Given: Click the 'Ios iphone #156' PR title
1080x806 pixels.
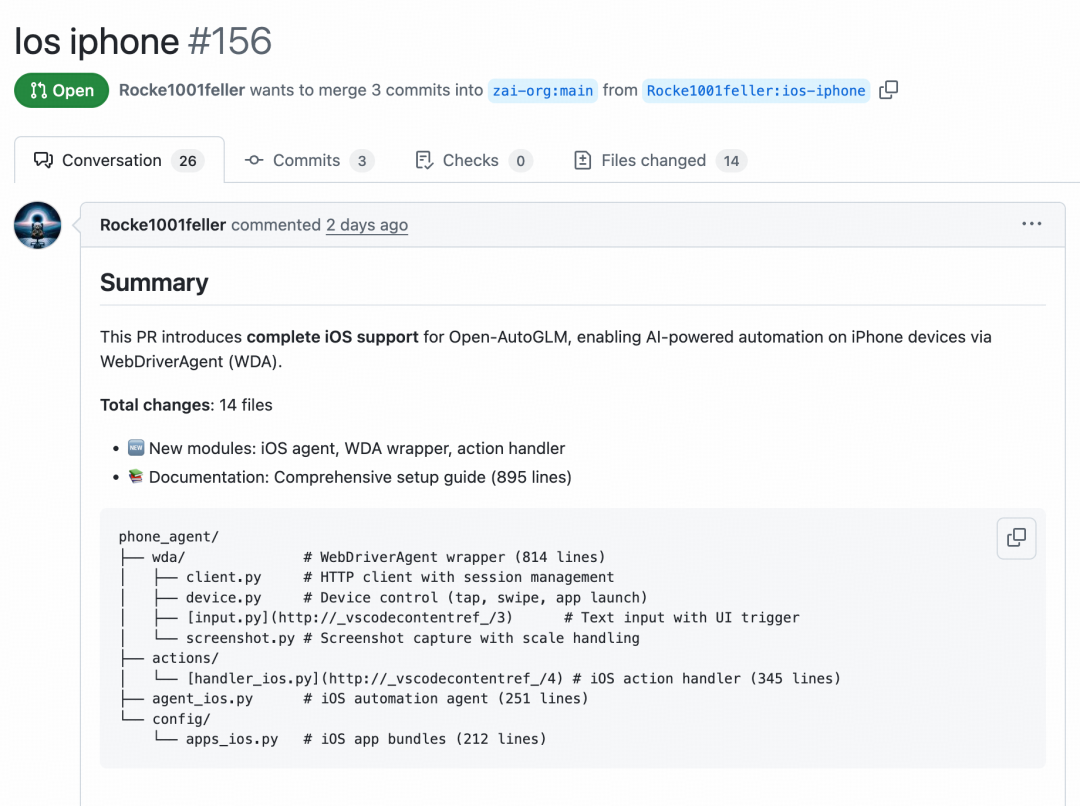Looking at the screenshot, I should (143, 41).
